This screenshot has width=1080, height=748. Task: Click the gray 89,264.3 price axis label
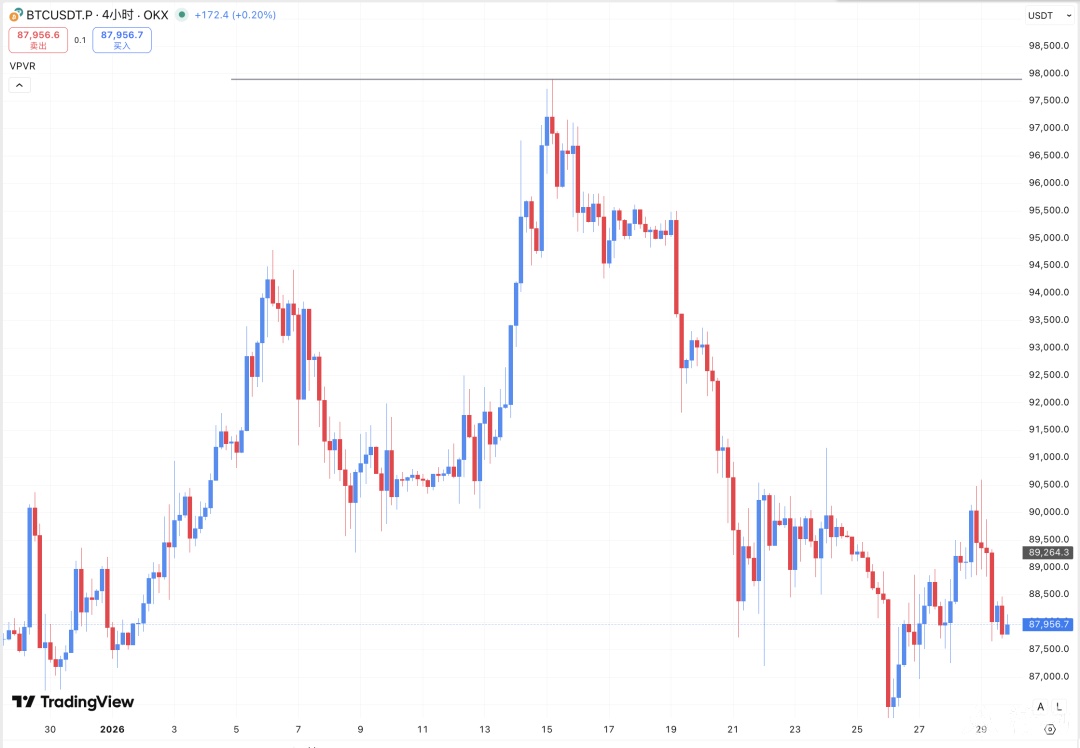tap(1049, 552)
